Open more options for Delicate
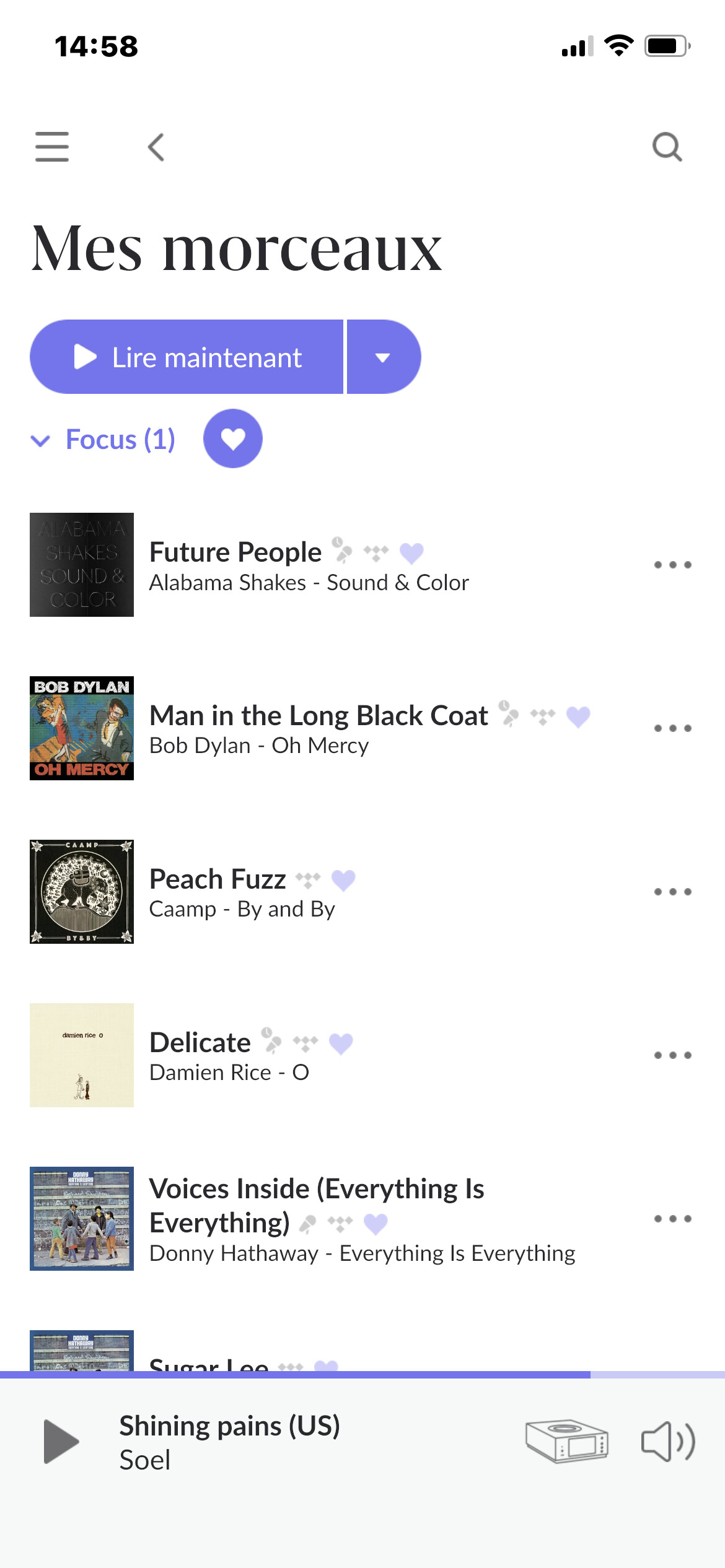The width and height of the screenshot is (725, 1568). [x=672, y=1055]
